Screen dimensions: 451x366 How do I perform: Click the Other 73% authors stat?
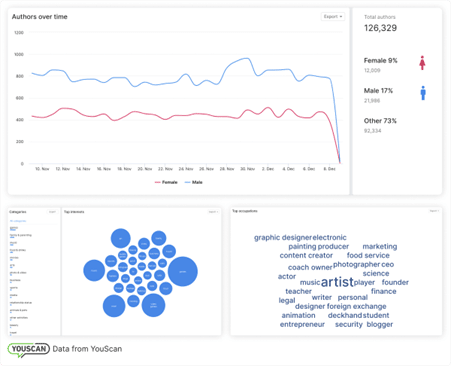(380, 121)
